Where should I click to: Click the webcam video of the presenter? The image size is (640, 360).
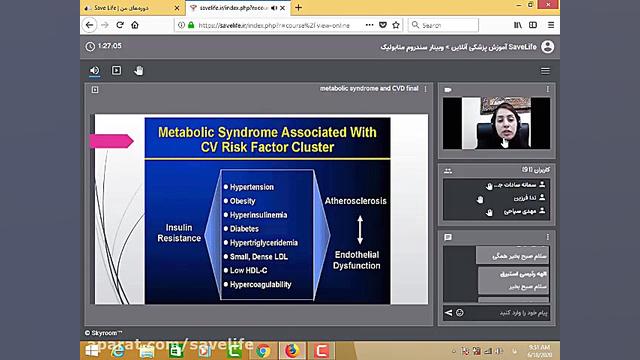pyautogui.click(x=496, y=123)
